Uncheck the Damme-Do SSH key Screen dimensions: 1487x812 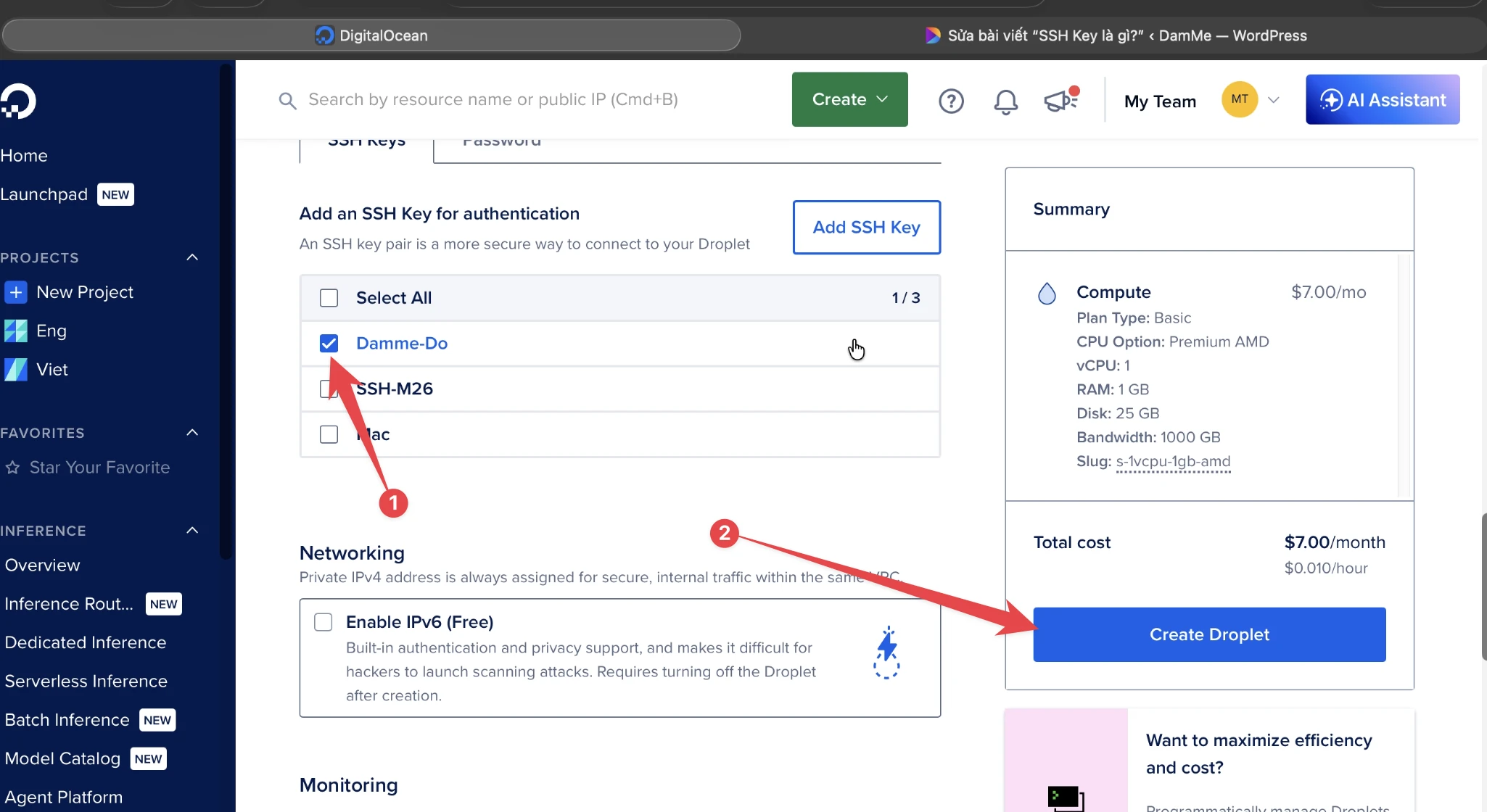(329, 343)
